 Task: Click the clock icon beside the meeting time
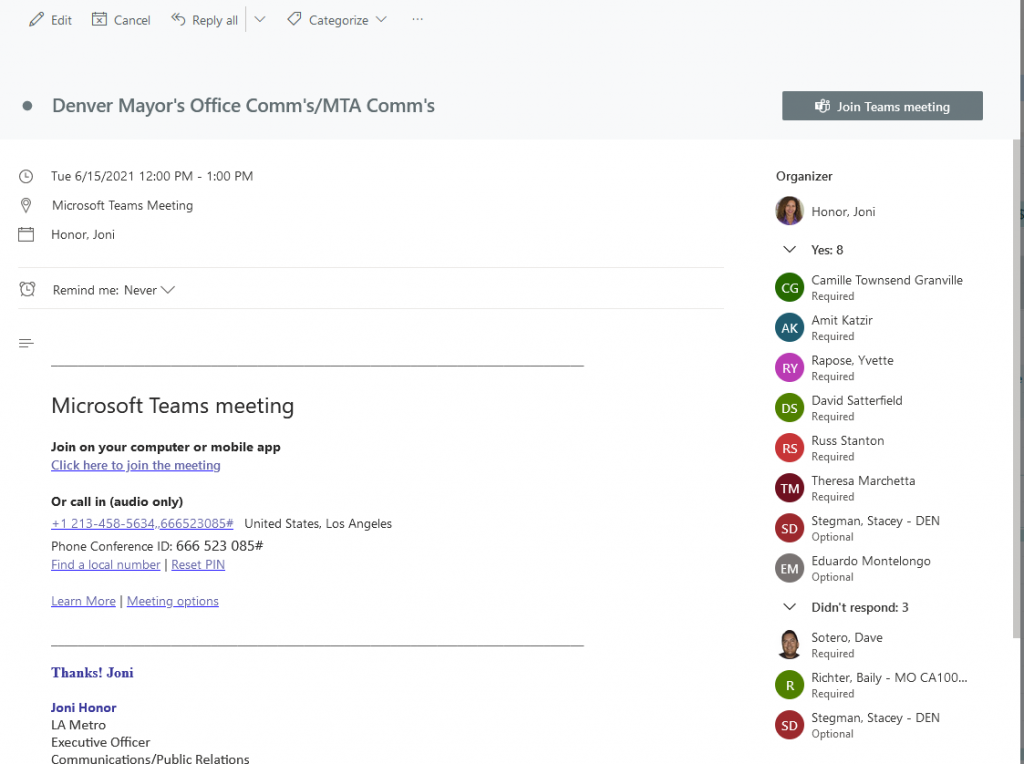26,176
